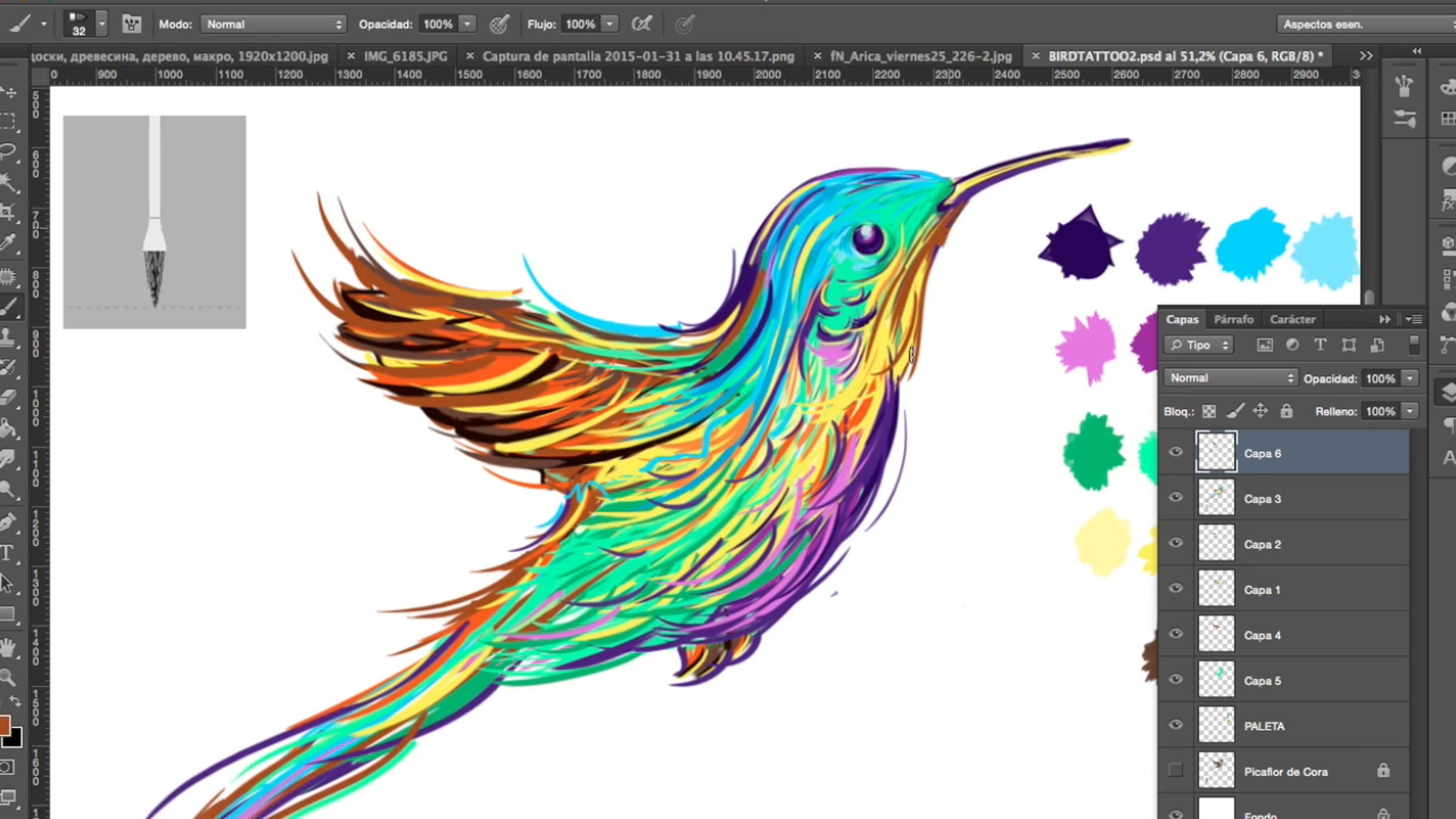Select the Capa 3 layer thumbnail
Screen dimensions: 1456x819
(x=1216, y=498)
